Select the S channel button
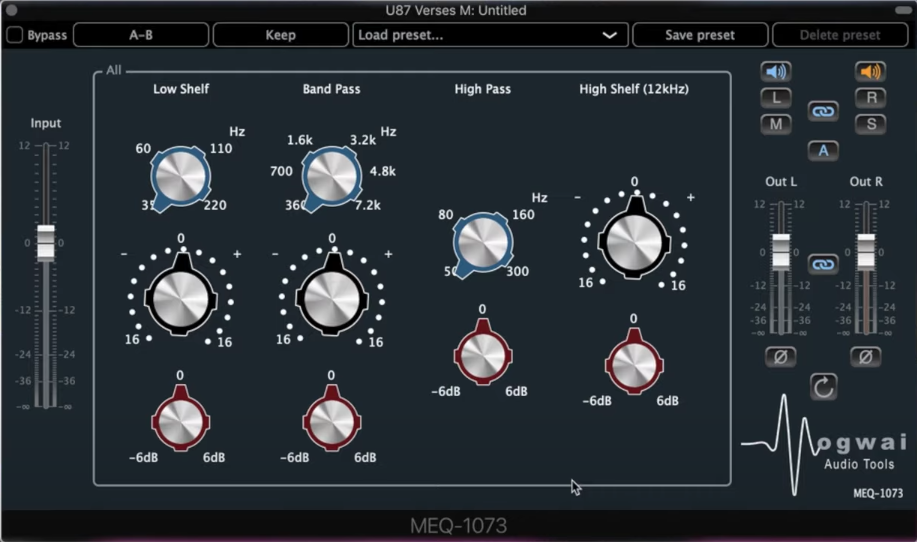Screen dimensions: 917x542 [x=870, y=124]
